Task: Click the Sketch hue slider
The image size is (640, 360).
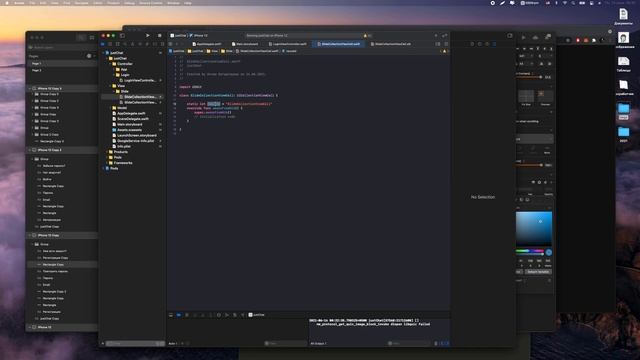Action: tap(529, 251)
